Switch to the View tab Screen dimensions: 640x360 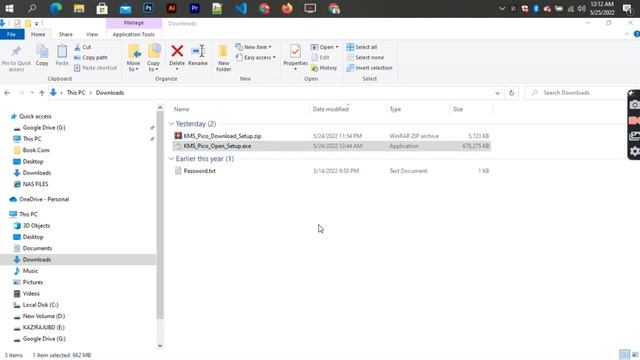pyautogui.click(x=92, y=34)
